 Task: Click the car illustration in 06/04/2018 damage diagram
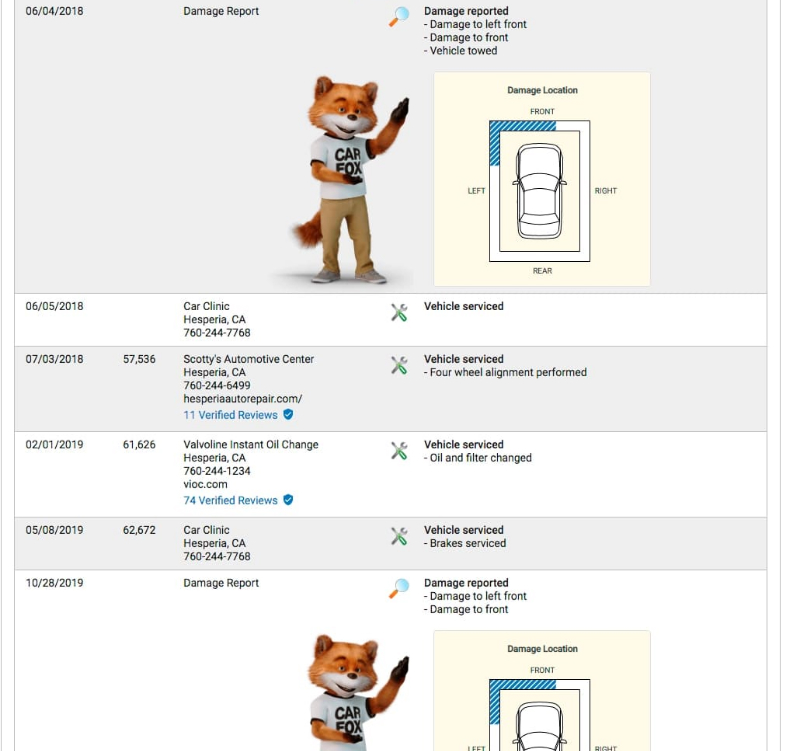tap(539, 190)
